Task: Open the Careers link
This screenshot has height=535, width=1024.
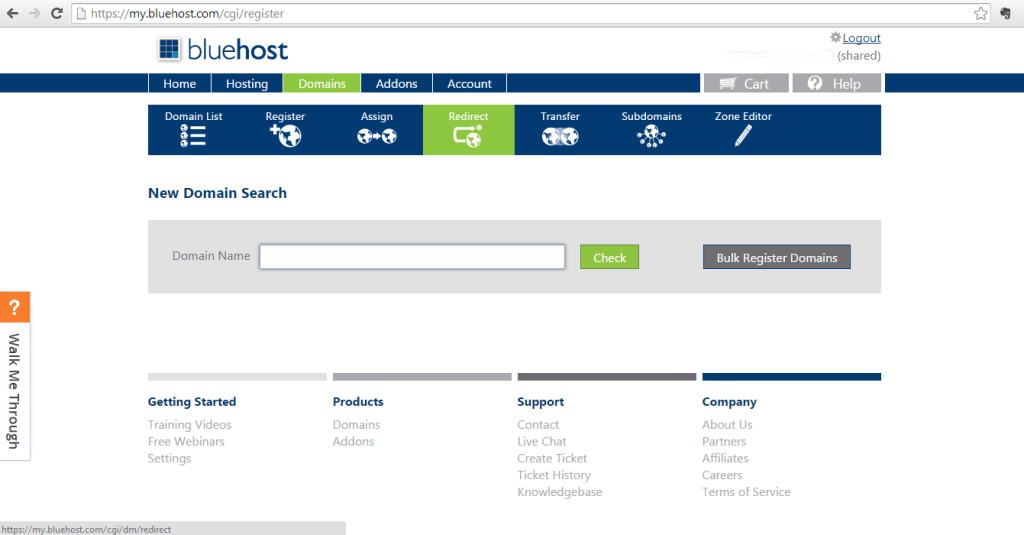Action: click(722, 476)
